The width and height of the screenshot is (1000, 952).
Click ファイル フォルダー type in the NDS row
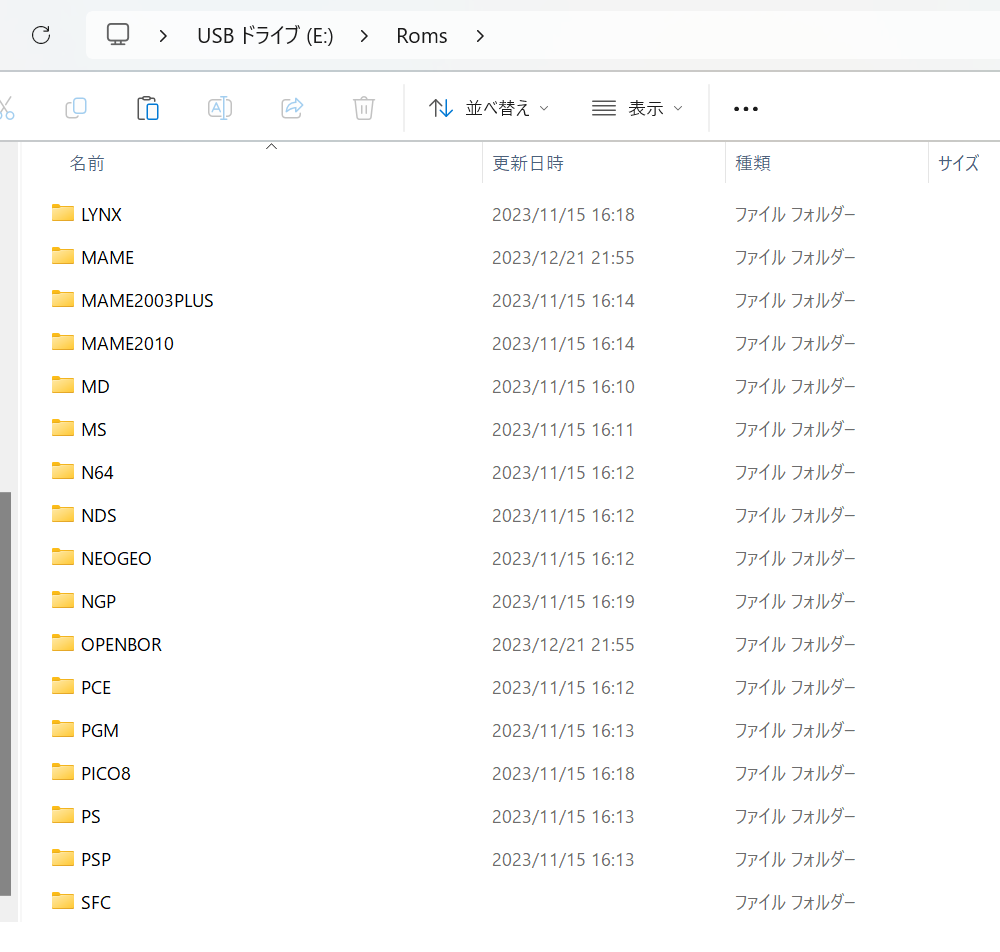pyautogui.click(x=795, y=515)
